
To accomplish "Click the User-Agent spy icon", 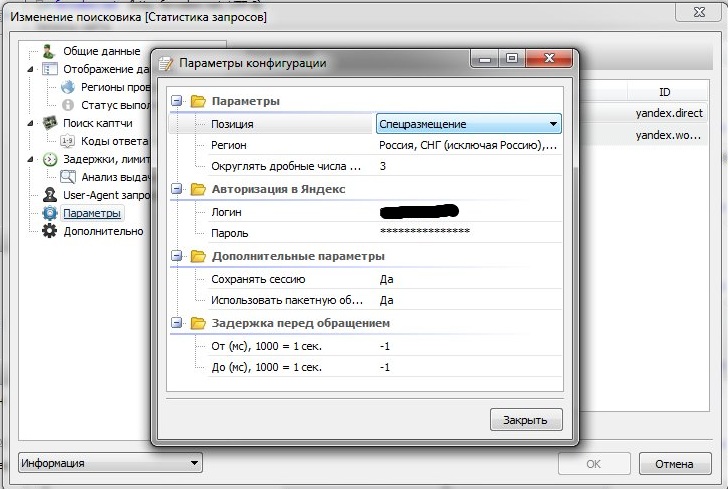I will [x=49, y=195].
